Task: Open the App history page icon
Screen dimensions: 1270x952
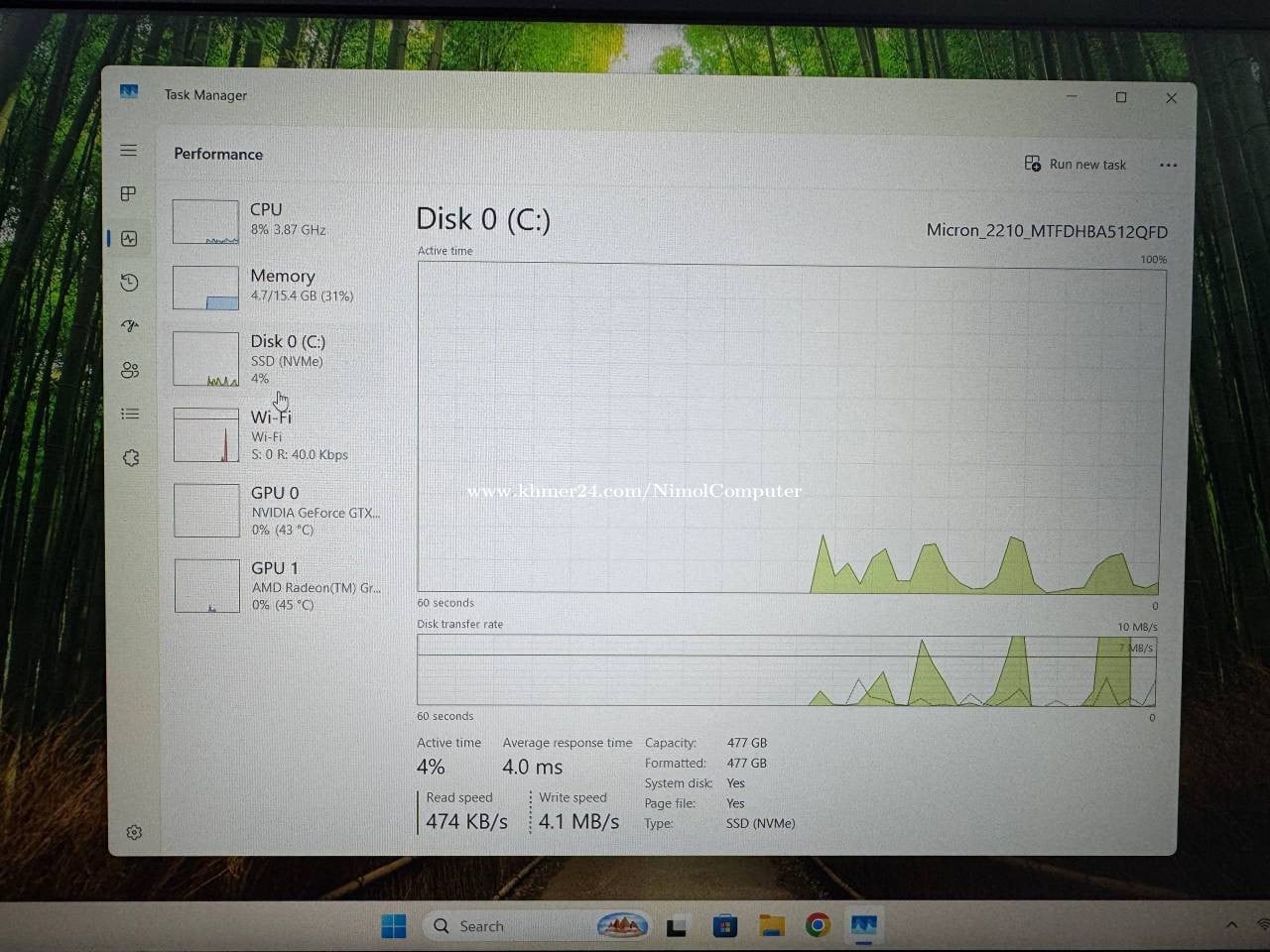Action: click(129, 283)
